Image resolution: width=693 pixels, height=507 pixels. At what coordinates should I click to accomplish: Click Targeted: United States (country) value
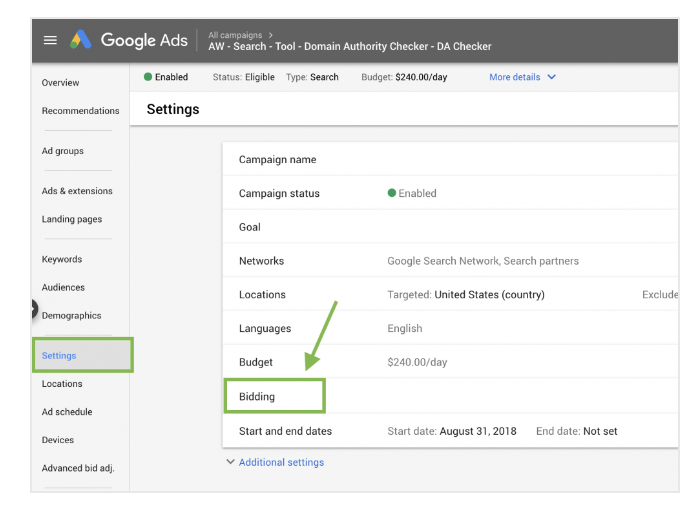click(x=466, y=294)
